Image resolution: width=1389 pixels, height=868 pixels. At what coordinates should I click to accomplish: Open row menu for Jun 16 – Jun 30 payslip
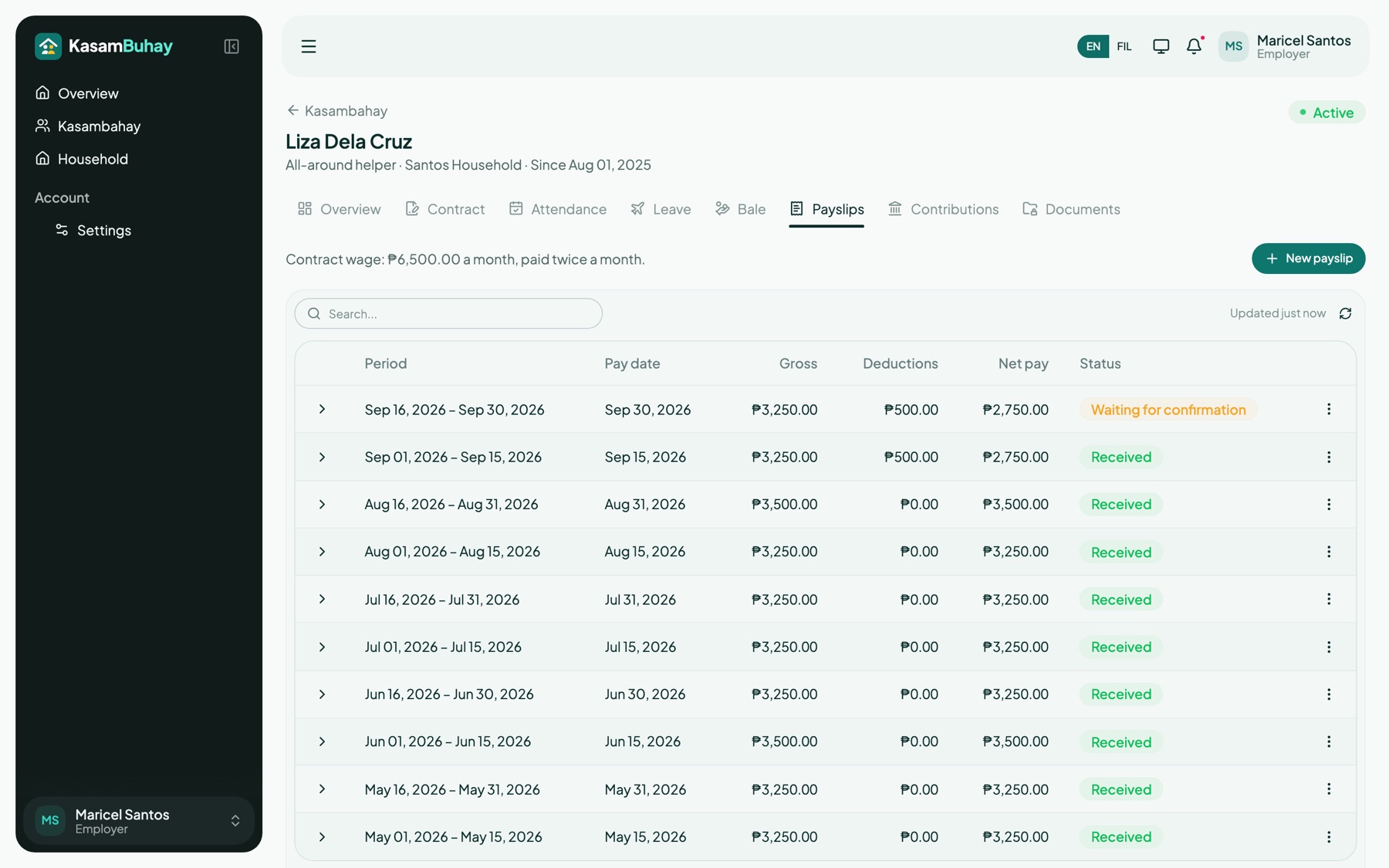1329,694
